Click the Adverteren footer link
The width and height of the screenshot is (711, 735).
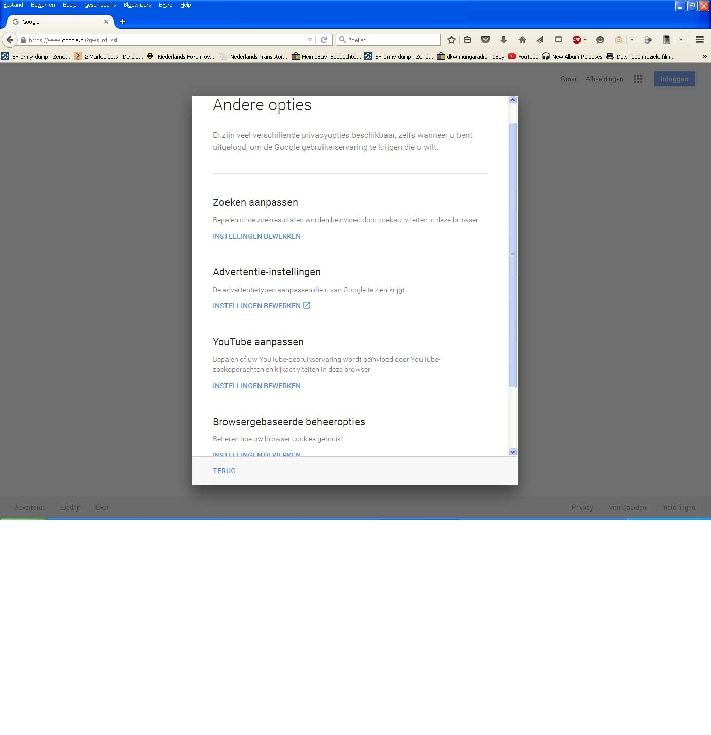[30, 508]
